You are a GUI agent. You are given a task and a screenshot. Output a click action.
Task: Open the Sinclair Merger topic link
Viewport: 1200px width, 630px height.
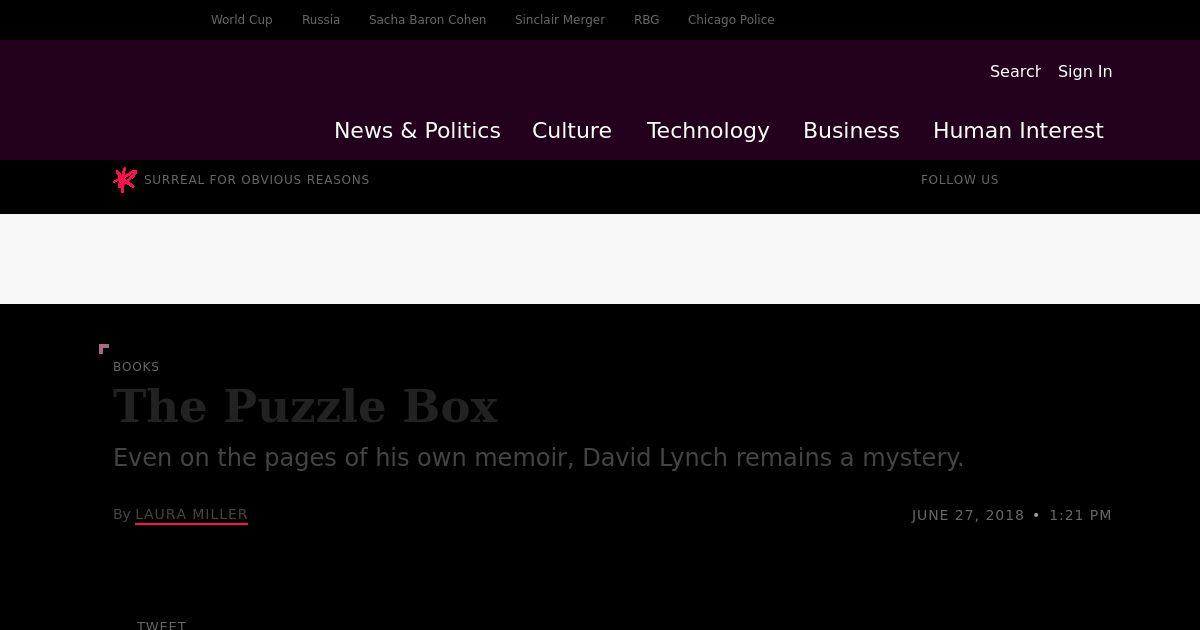[x=560, y=20]
